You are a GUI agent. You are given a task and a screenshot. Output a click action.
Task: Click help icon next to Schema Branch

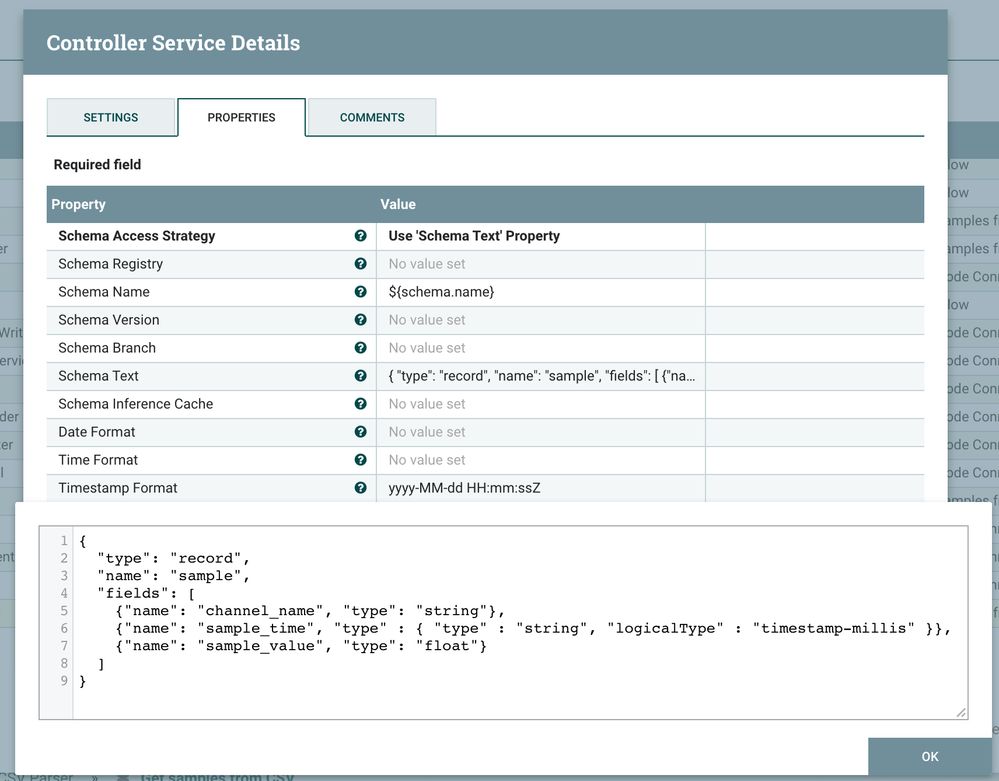360,348
